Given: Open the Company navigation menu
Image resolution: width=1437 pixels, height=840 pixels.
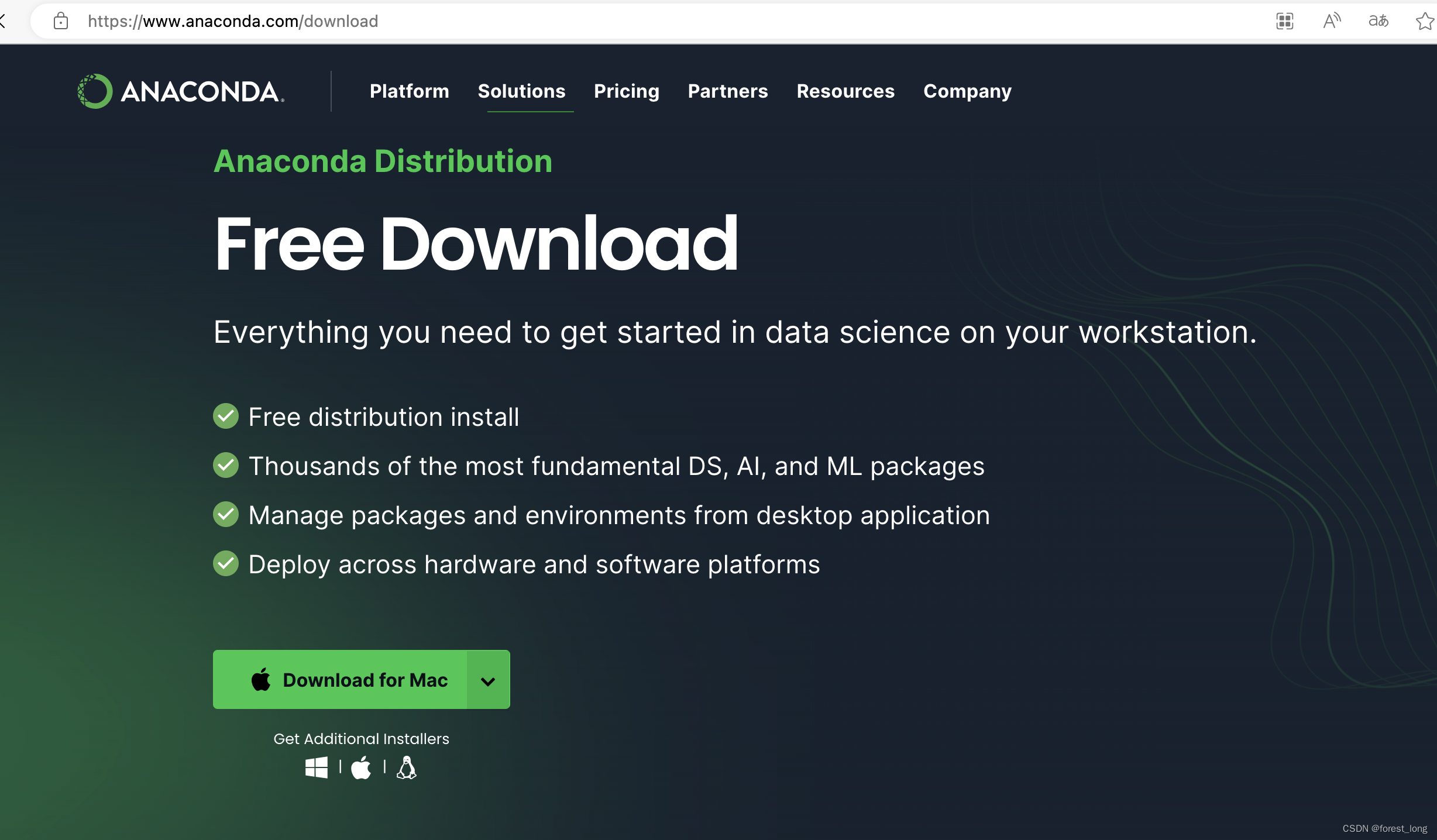Looking at the screenshot, I should click(967, 91).
